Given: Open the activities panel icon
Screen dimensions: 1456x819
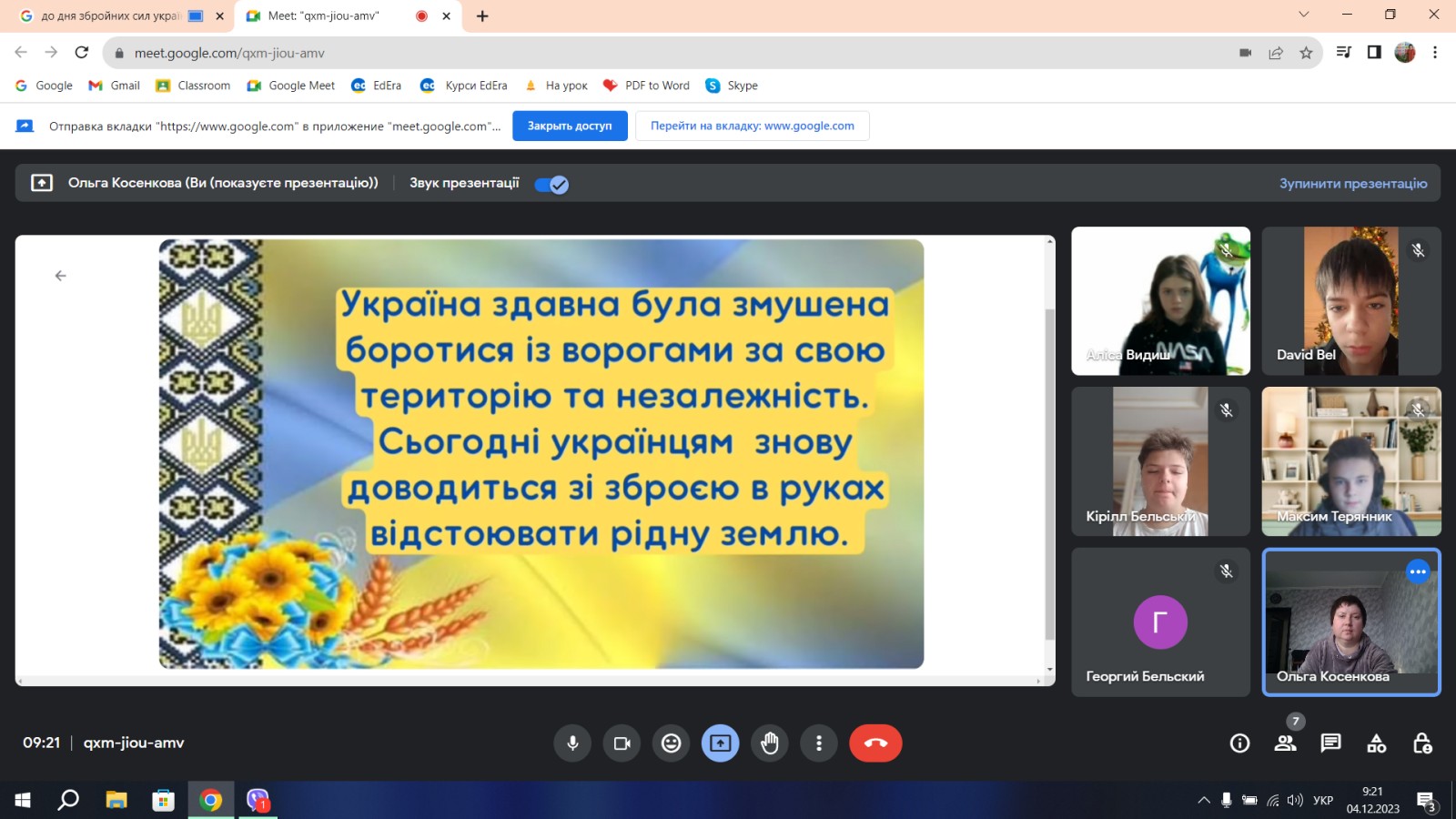Looking at the screenshot, I should (x=1376, y=743).
